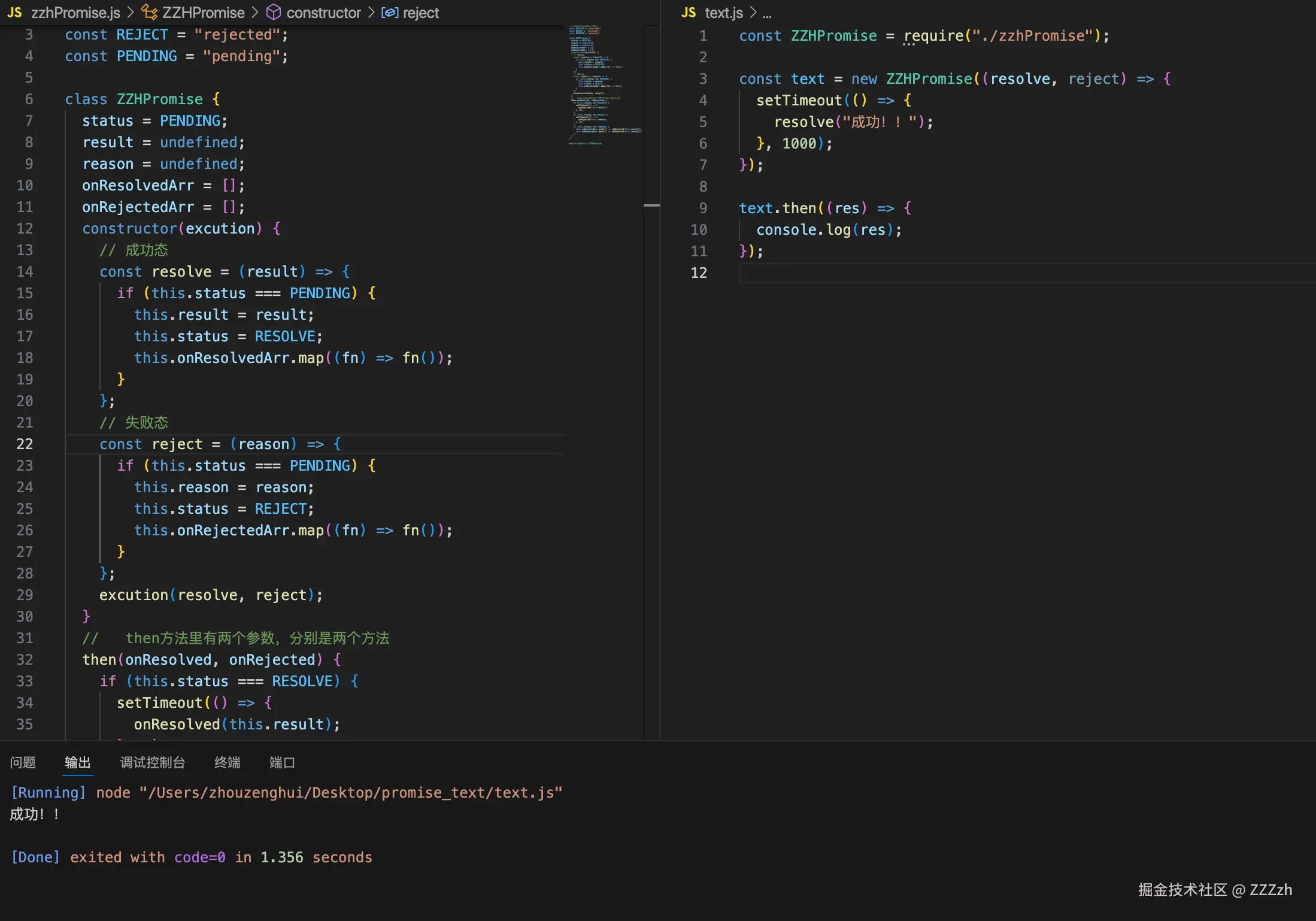Viewport: 1316px width, 921px height.
Task: Click the text.js file path in output
Action: 350,792
